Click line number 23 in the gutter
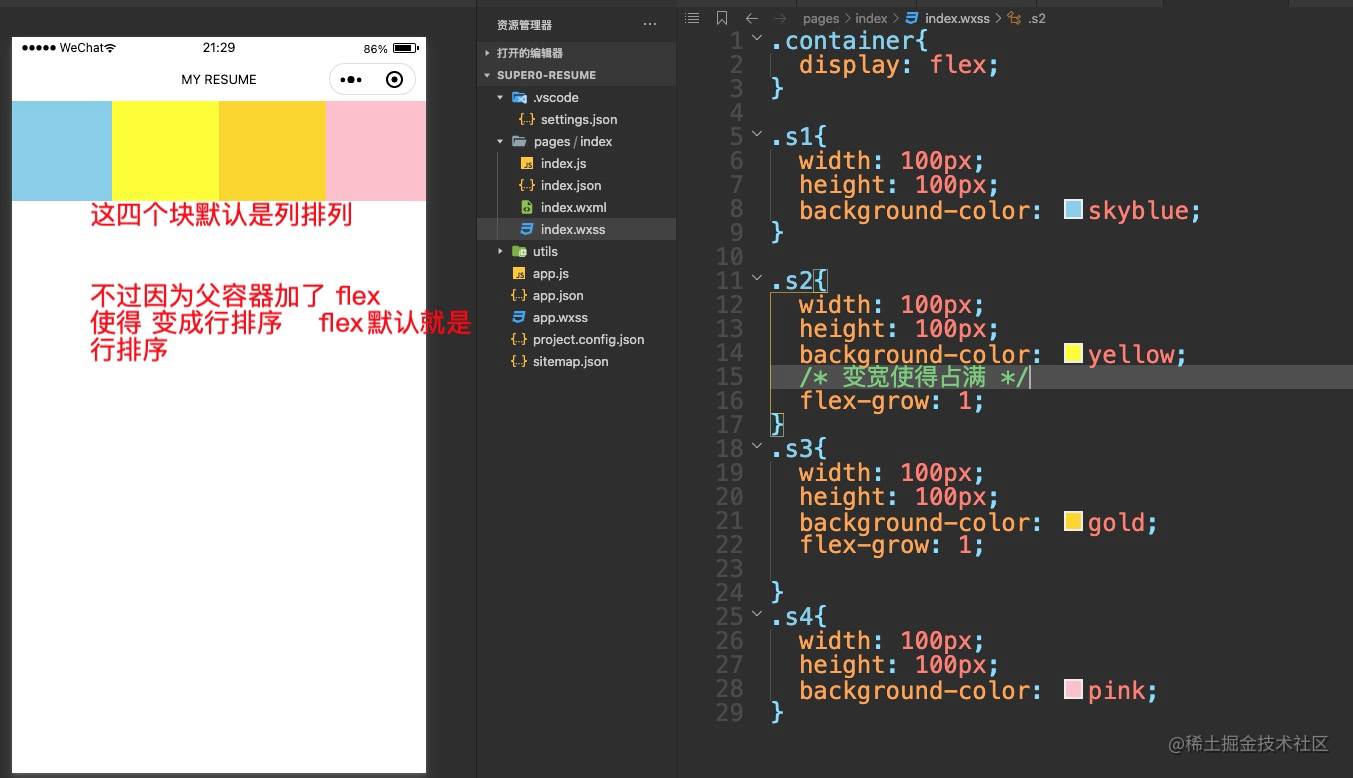Viewport: 1353px width, 778px height. click(x=730, y=569)
